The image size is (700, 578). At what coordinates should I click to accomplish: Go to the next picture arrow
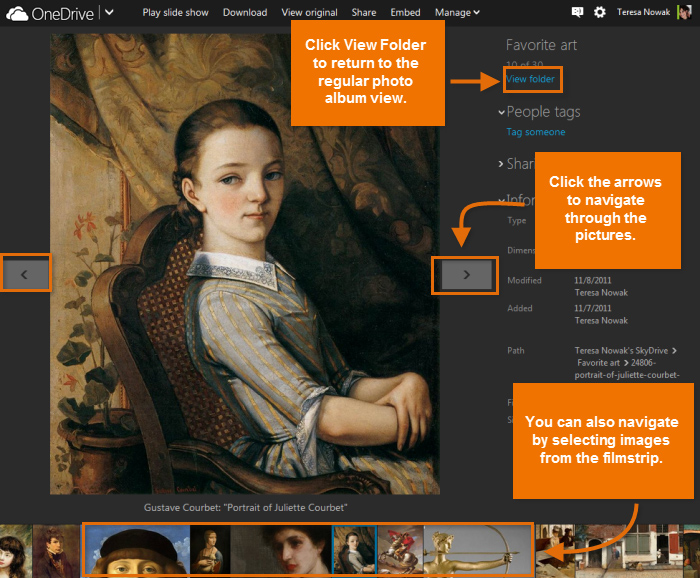(466, 274)
